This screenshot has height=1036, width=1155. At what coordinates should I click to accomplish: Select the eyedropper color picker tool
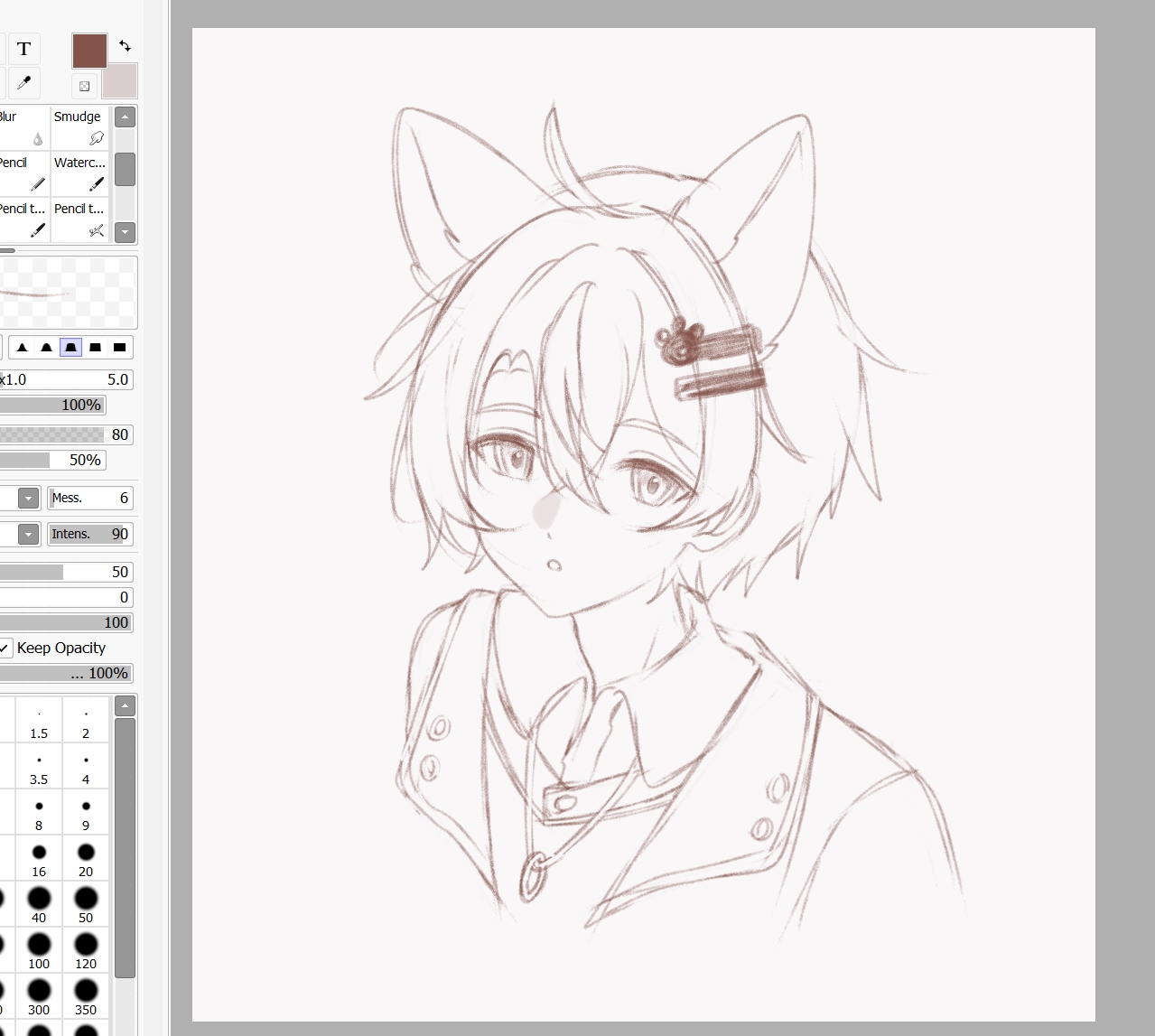[x=24, y=83]
